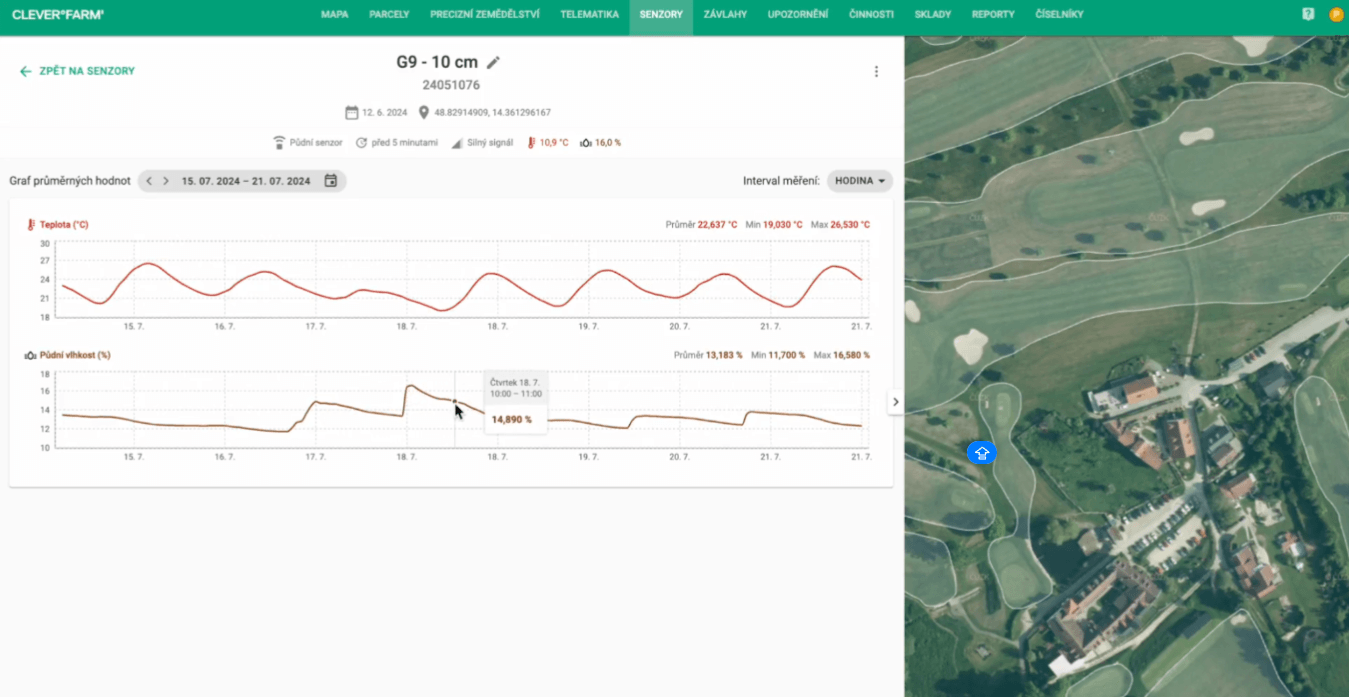Viewport: 1349px width, 697px height.
Task: Click the Interval měření label
Action: tap(782, 181)
